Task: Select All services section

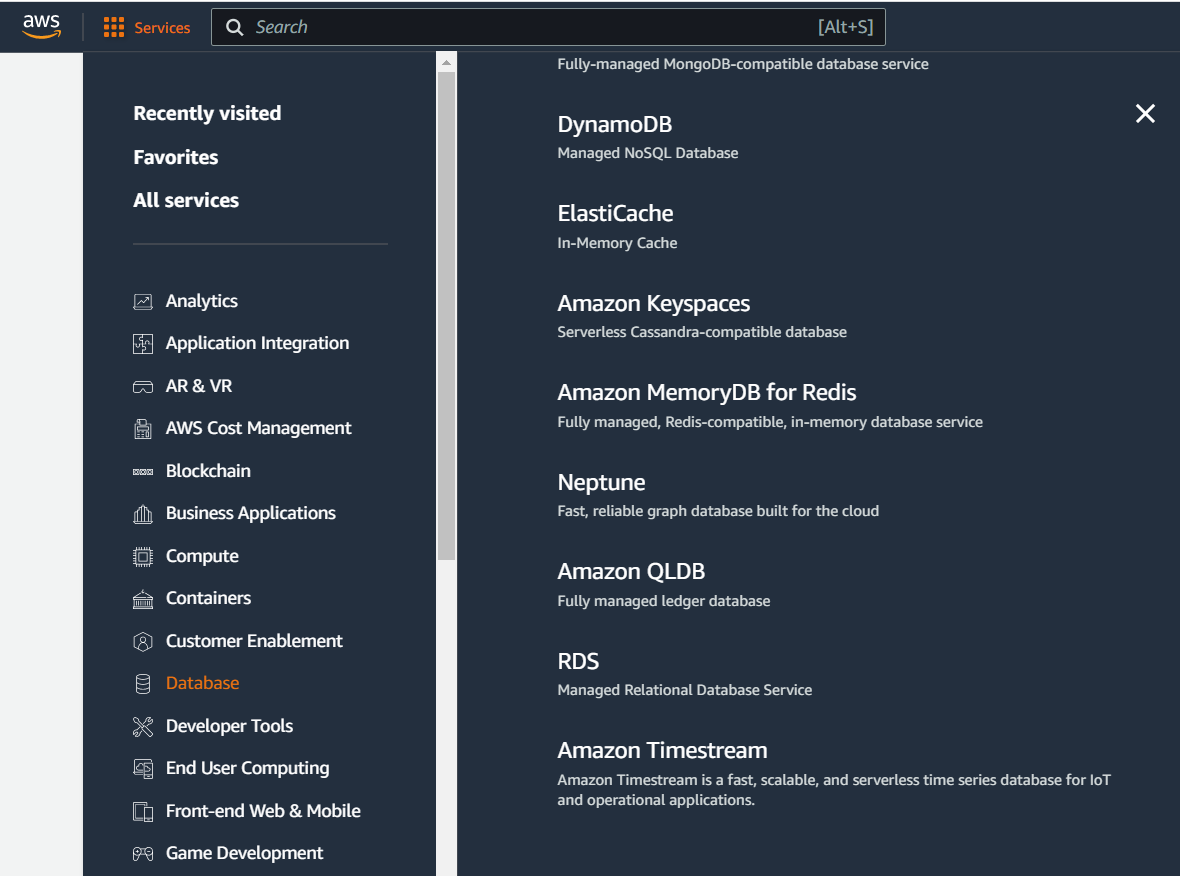Action: 186,200
